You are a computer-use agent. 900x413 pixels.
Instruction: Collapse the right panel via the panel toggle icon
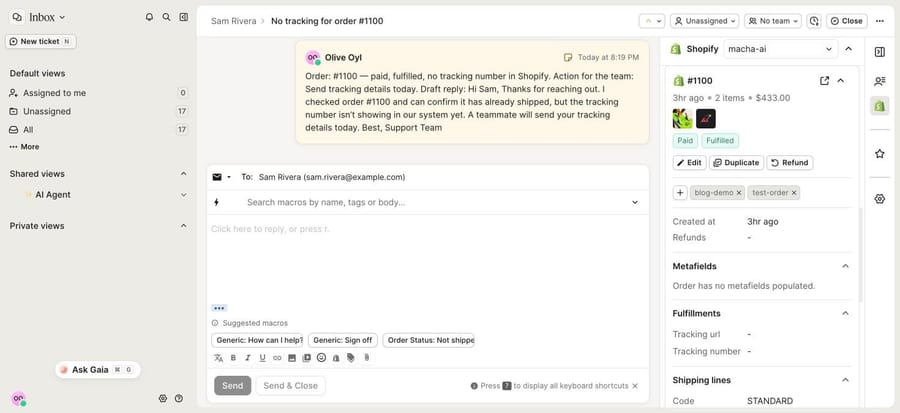point(879,52)
